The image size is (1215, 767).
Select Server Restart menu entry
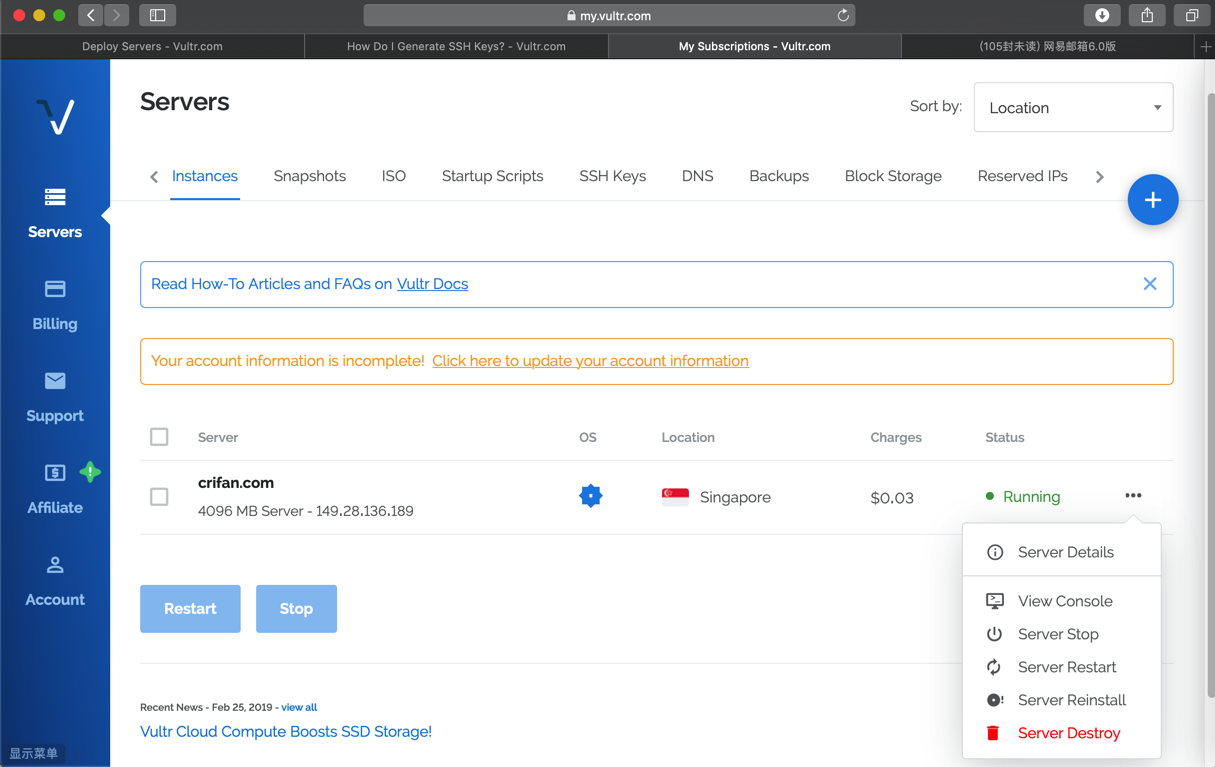coord(1062,667)
